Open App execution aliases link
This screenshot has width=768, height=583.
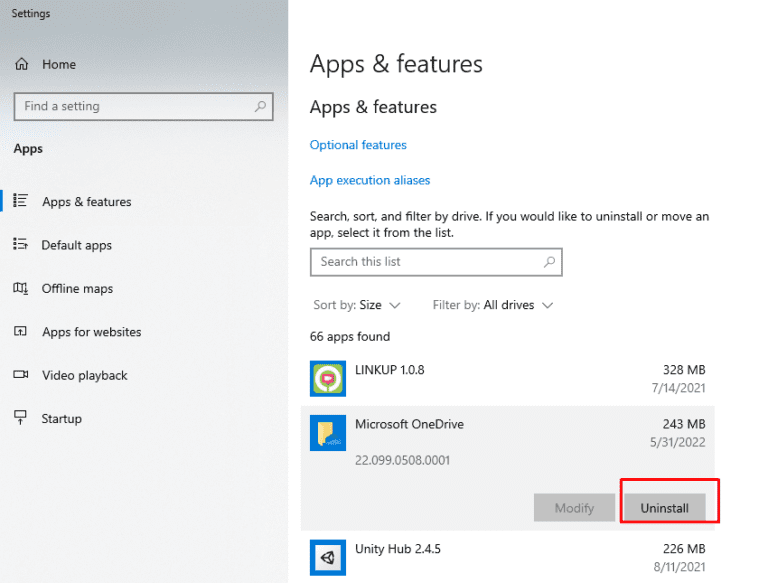[x=370, y=180]
